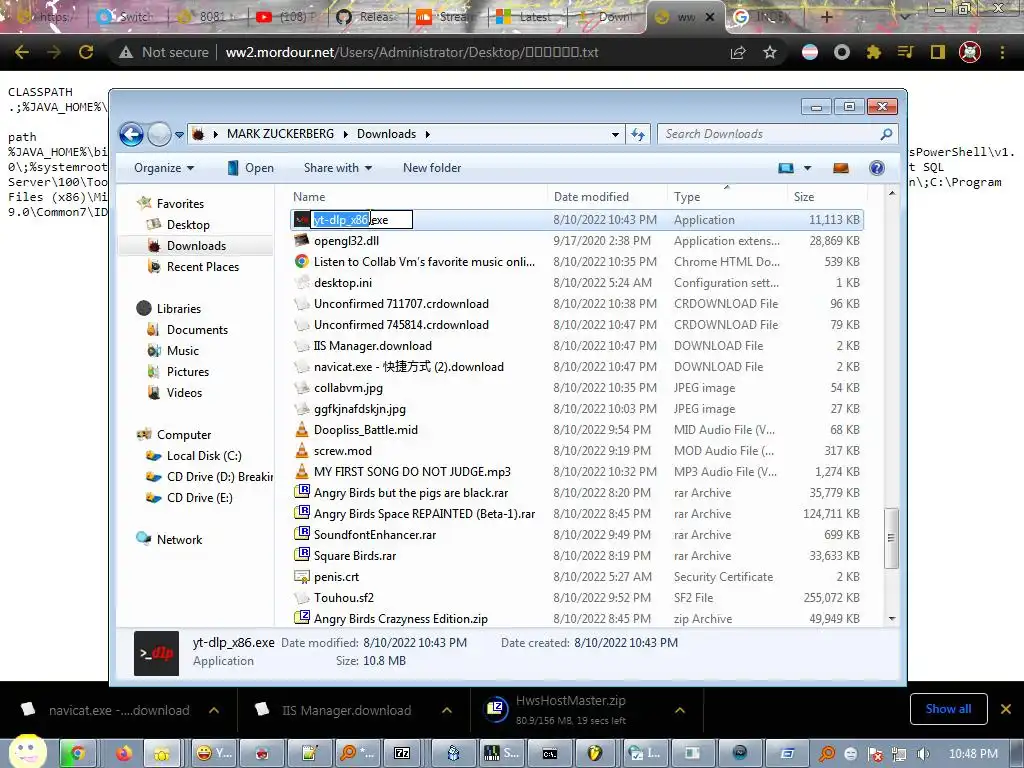Screen dimensions: 1024x768
Task: Click the Explorer back arrow button
Action: 131,135
